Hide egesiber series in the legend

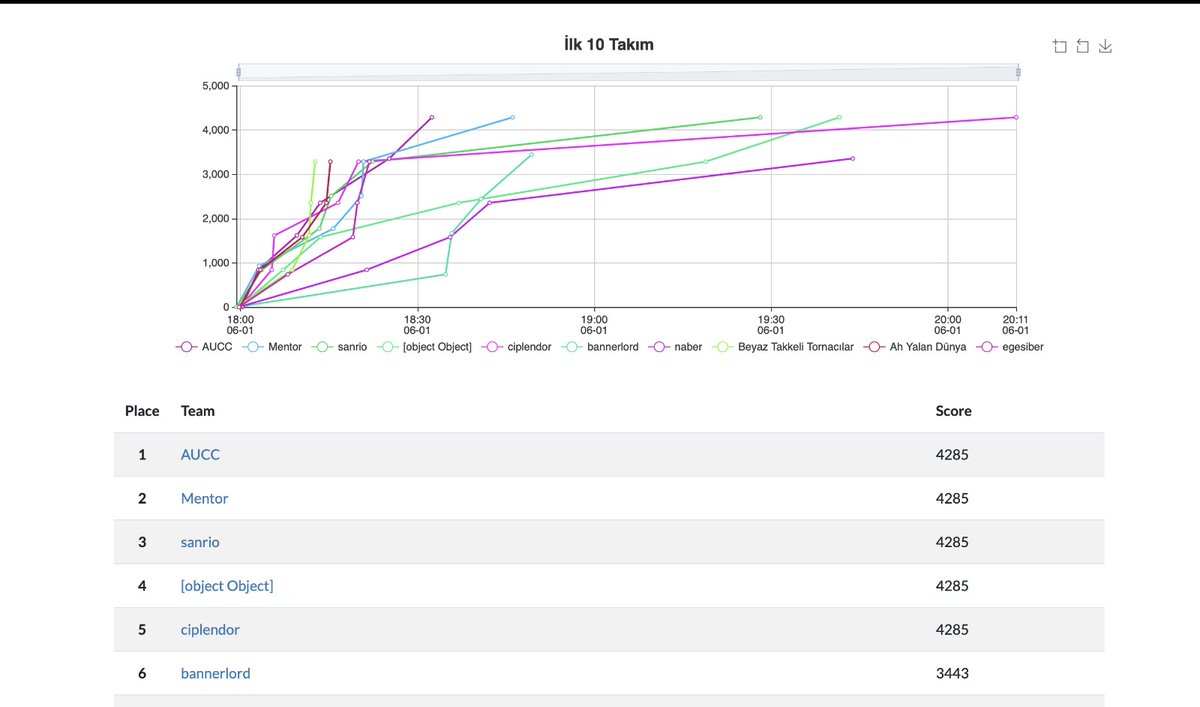coord(1010,347)
